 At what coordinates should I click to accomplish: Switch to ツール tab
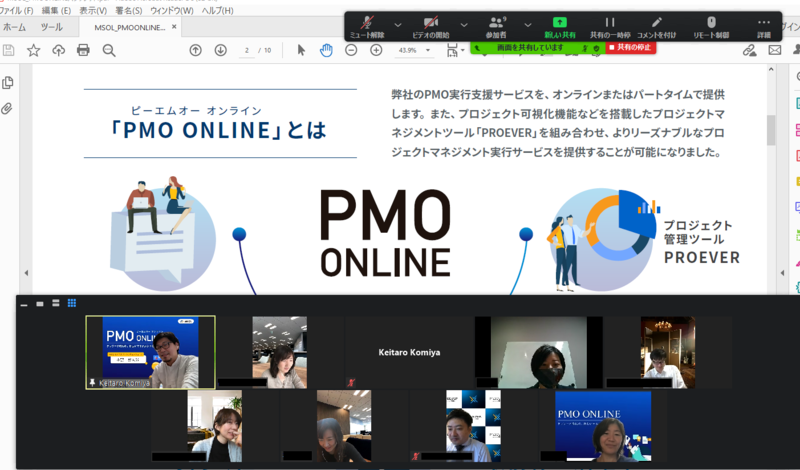(52, 27)
